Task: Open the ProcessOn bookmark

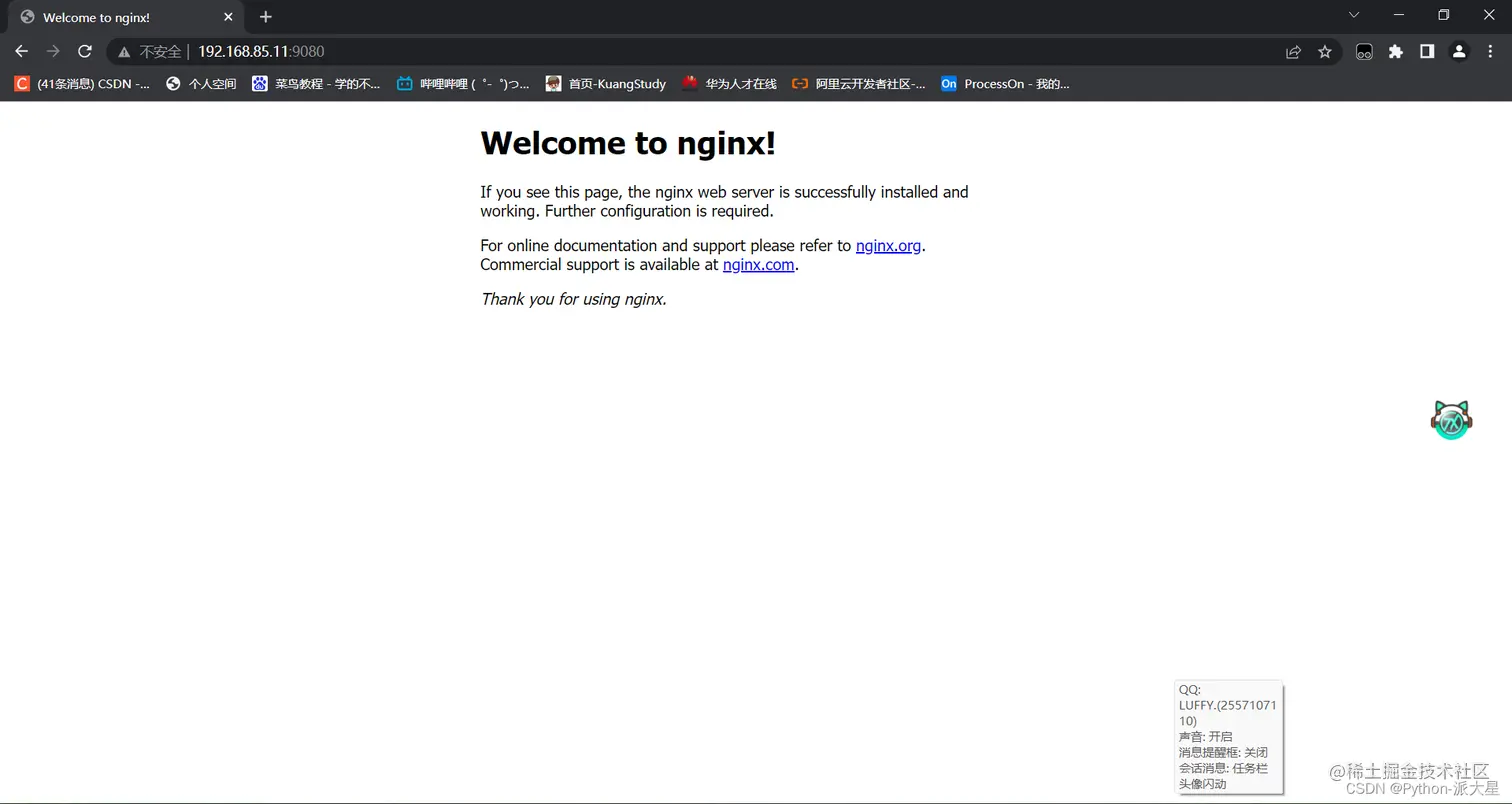Action: click(x=1005, y=84)
